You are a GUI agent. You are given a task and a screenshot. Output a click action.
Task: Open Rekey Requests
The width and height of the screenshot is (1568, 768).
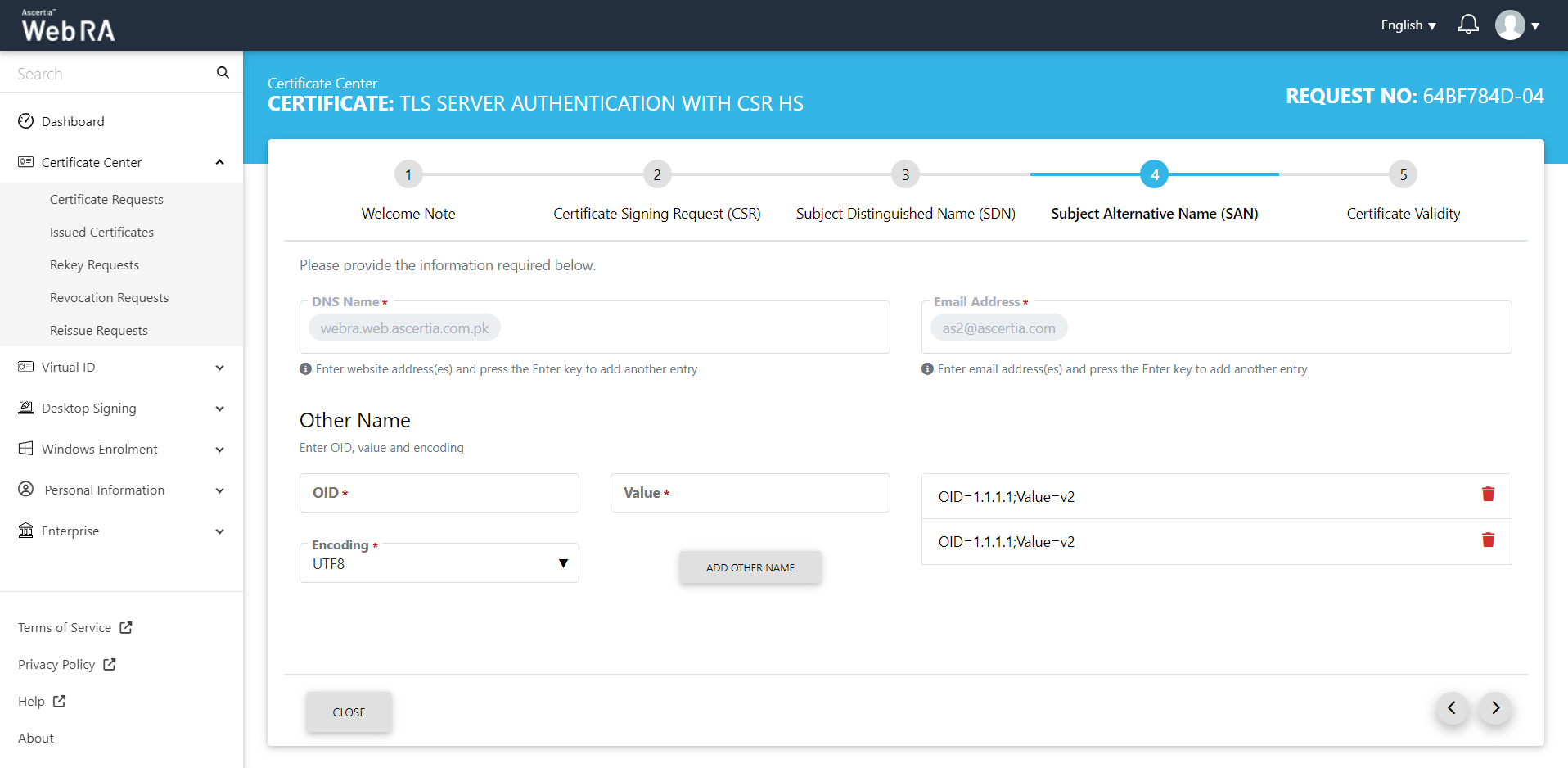tap(94, 264)
